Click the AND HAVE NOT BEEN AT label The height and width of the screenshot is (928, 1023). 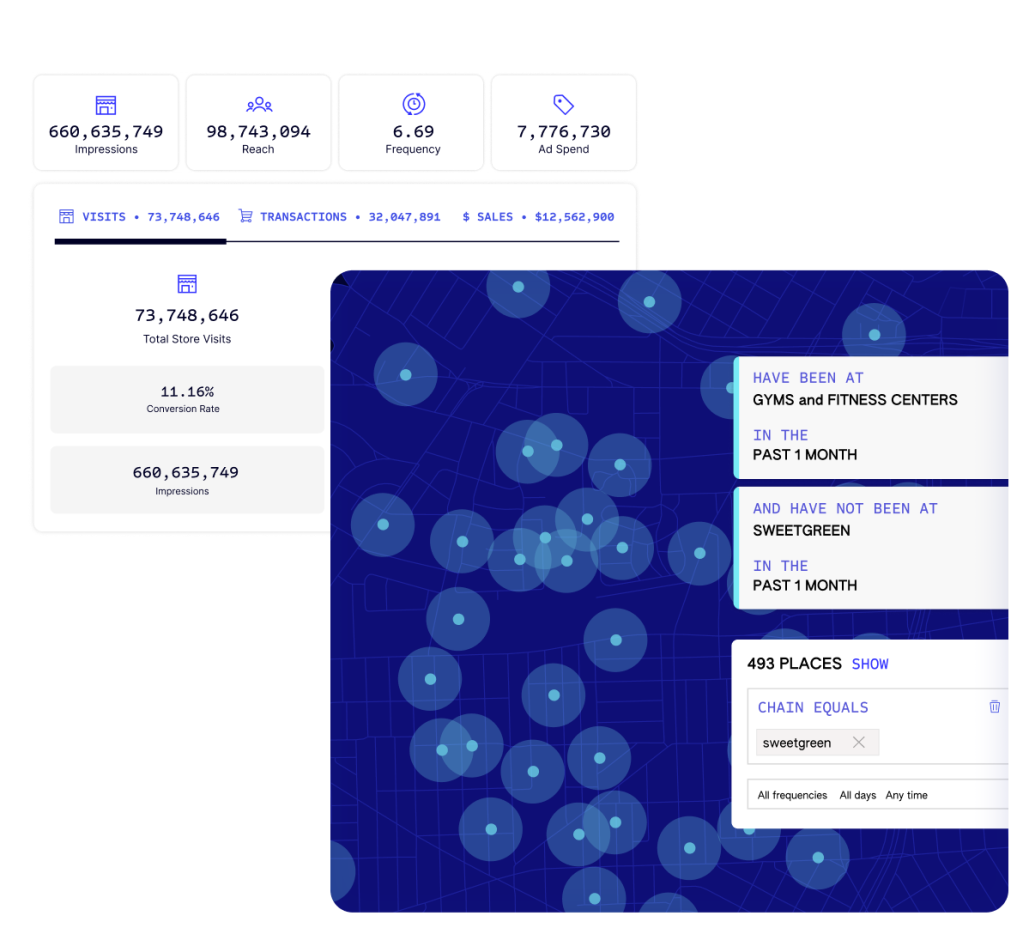845,508
